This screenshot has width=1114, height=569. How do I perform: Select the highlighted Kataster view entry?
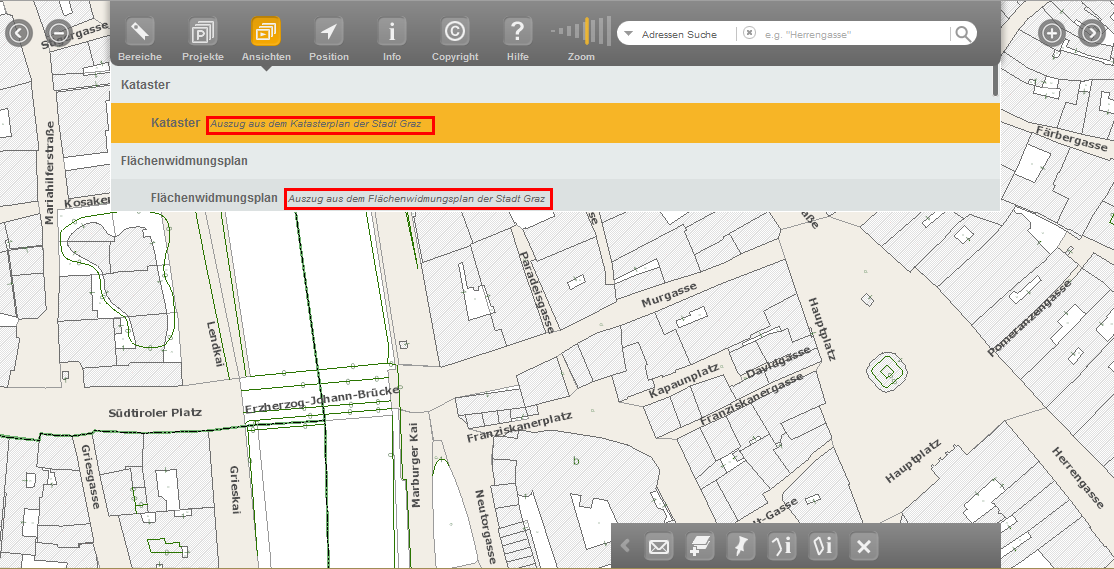pyautogui.click(x=555, y=123)
